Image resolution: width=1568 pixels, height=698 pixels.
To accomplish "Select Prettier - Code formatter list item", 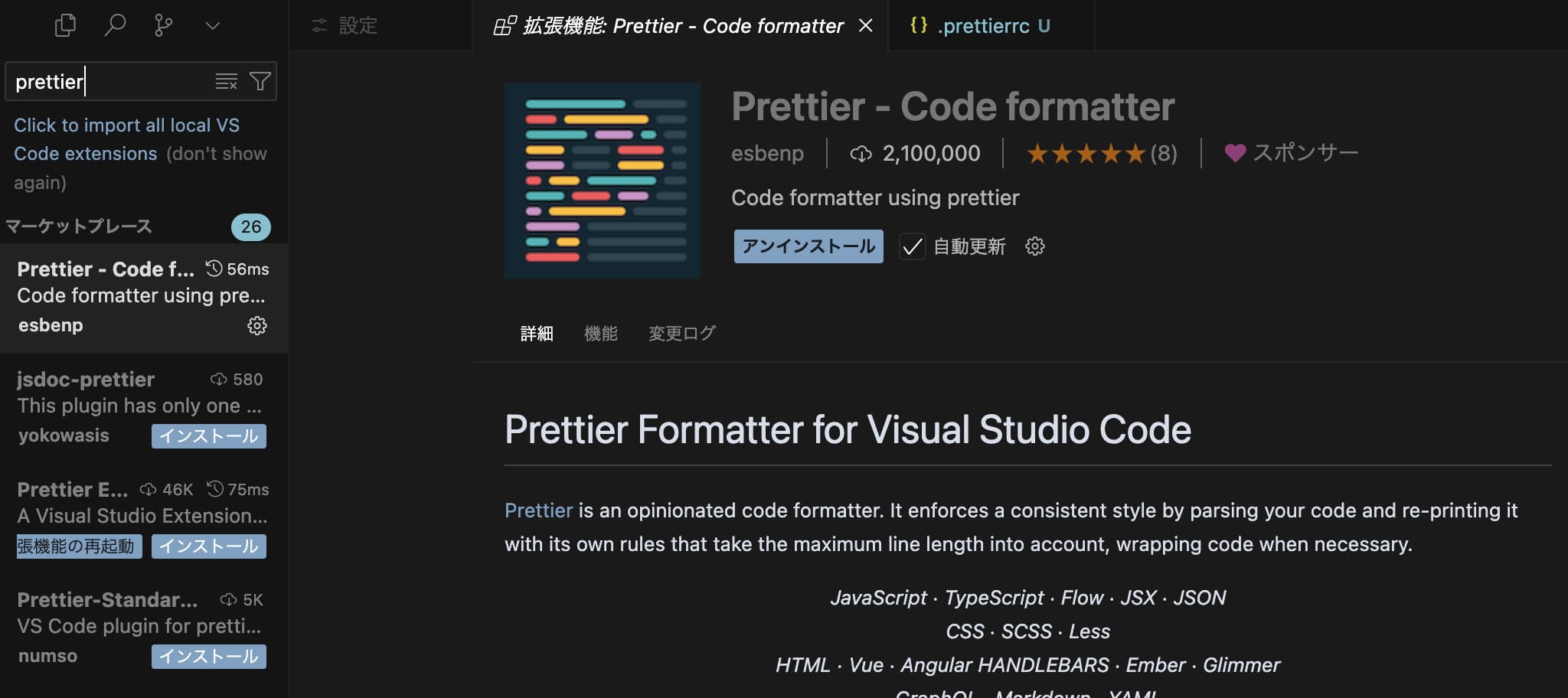I will coord(144,298).
